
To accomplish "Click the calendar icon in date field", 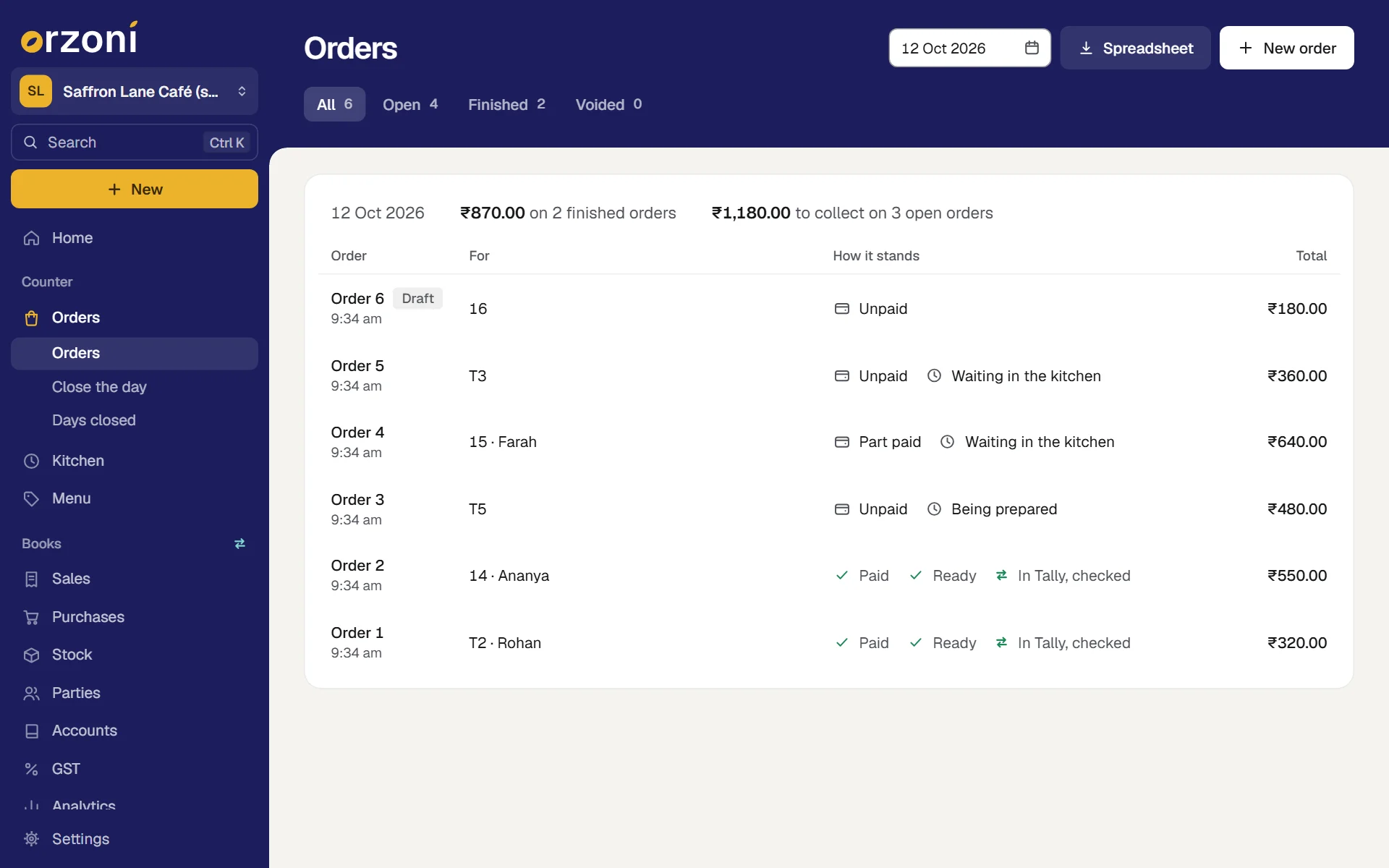I will click(1032, 48).
